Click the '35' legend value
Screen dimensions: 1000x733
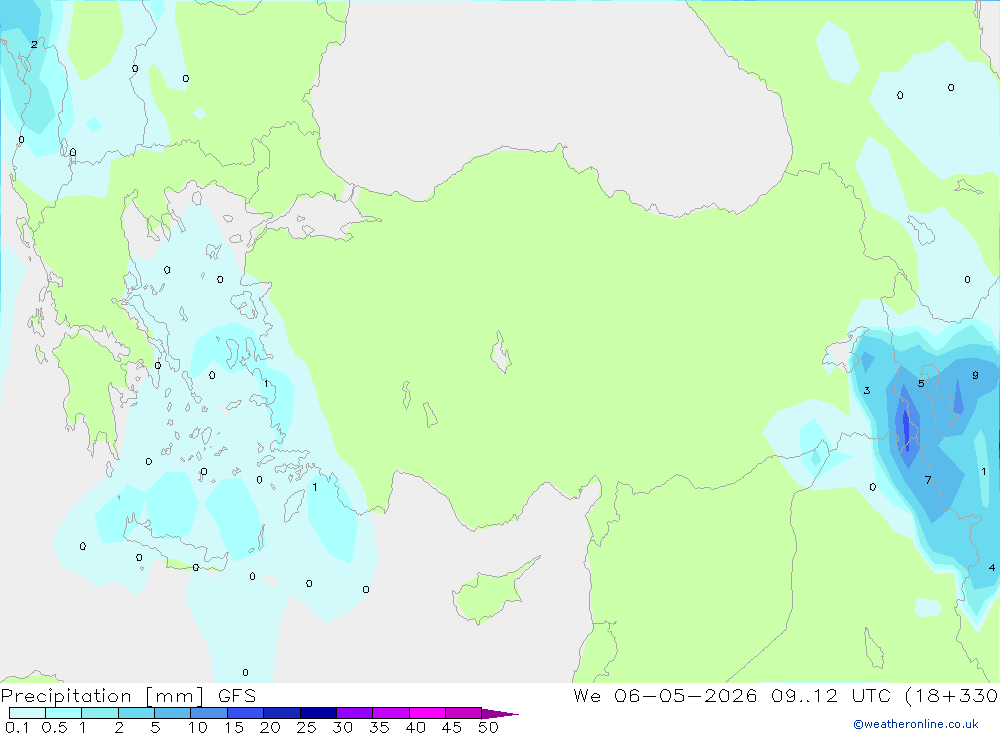pyautogui.click(x=379, y=727)
